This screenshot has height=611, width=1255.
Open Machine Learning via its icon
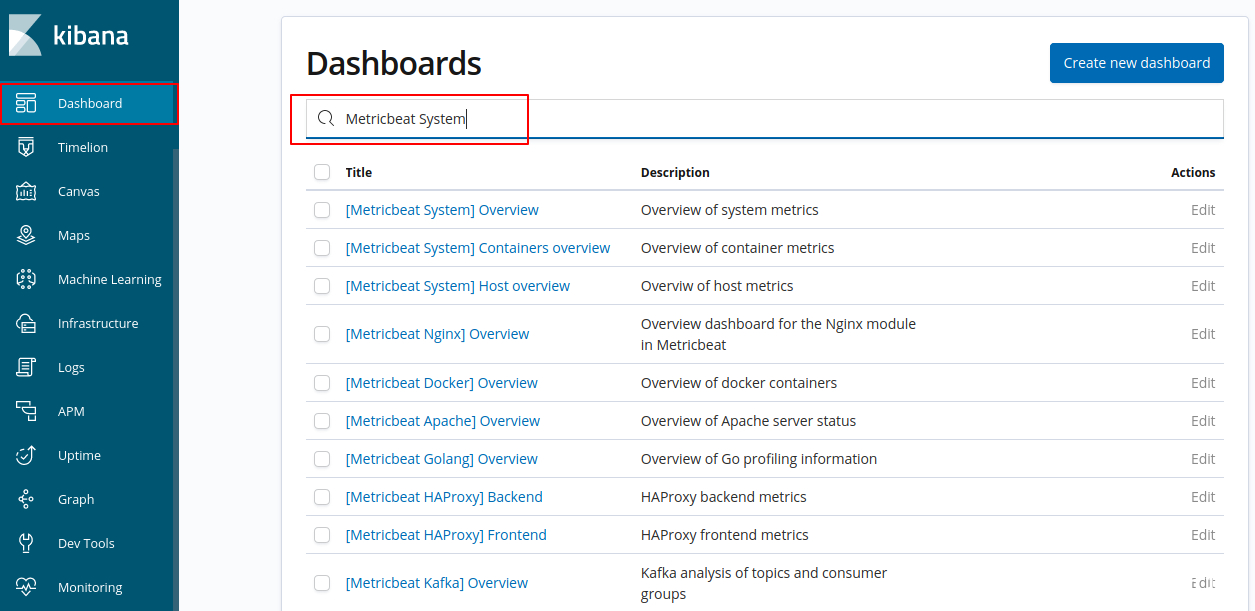[x=26, y=279]
